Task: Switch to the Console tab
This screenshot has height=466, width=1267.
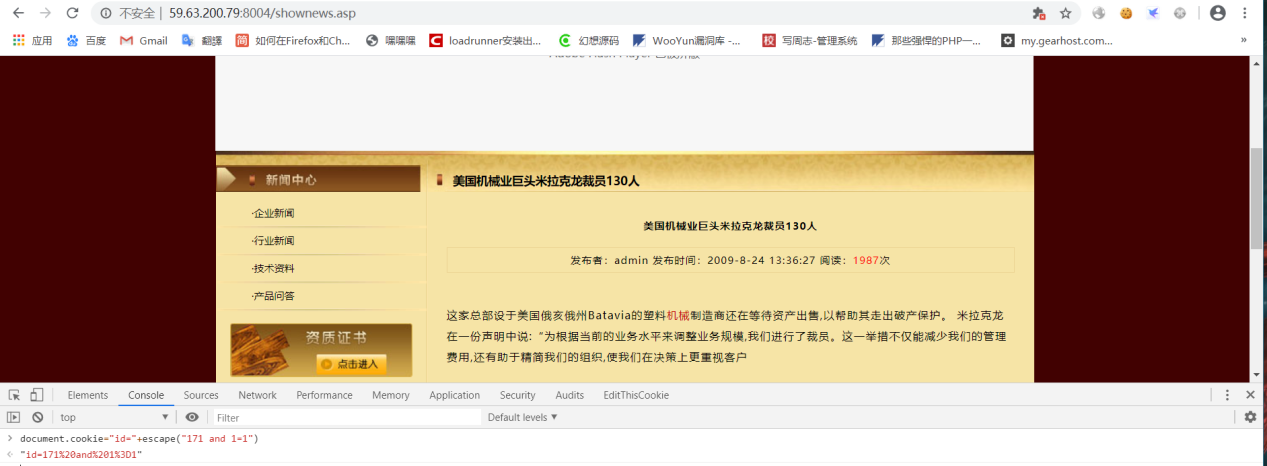Action: (146, 395)
